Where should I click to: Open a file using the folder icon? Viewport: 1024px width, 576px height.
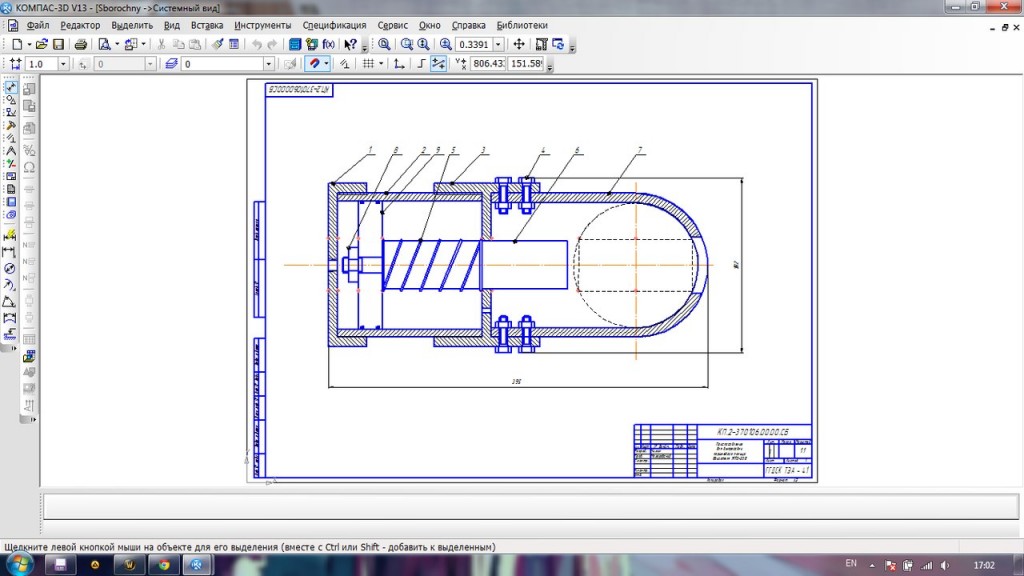(41, 44)
